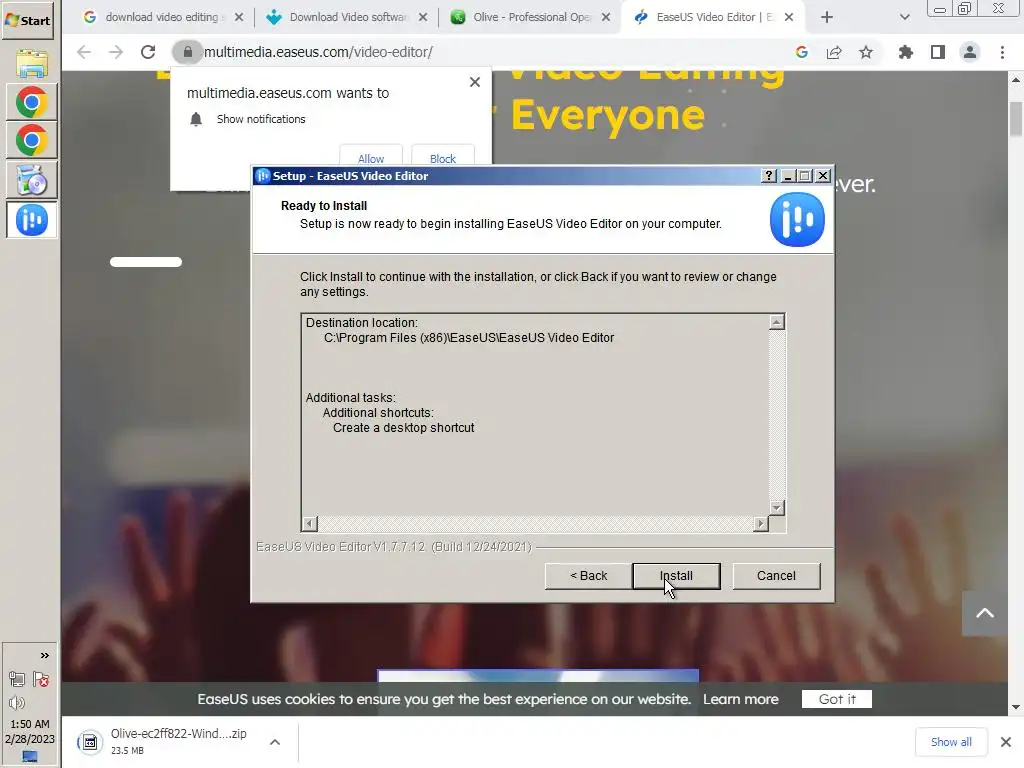Click the EaseUS setup taskbar icon

31,220
